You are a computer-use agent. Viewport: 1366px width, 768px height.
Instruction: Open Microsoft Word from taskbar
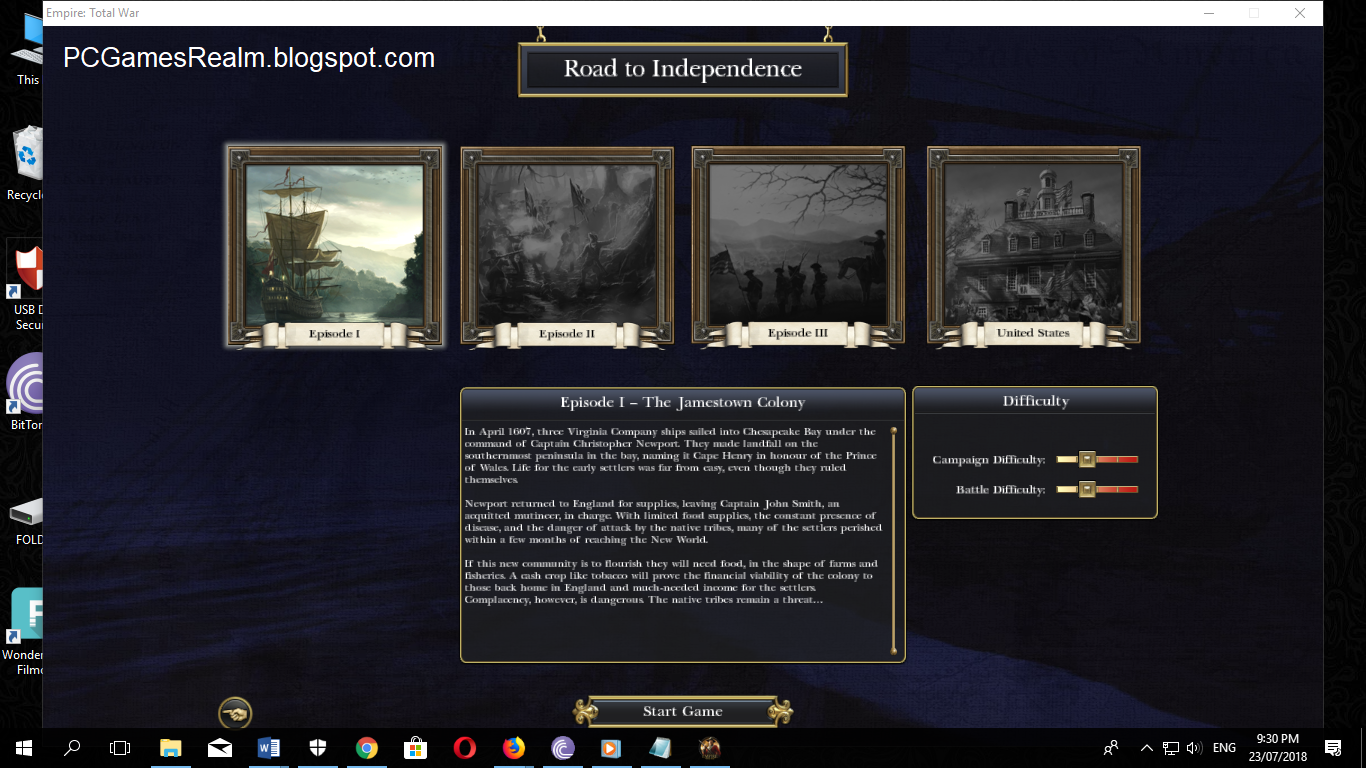click(x=269, y=748)
